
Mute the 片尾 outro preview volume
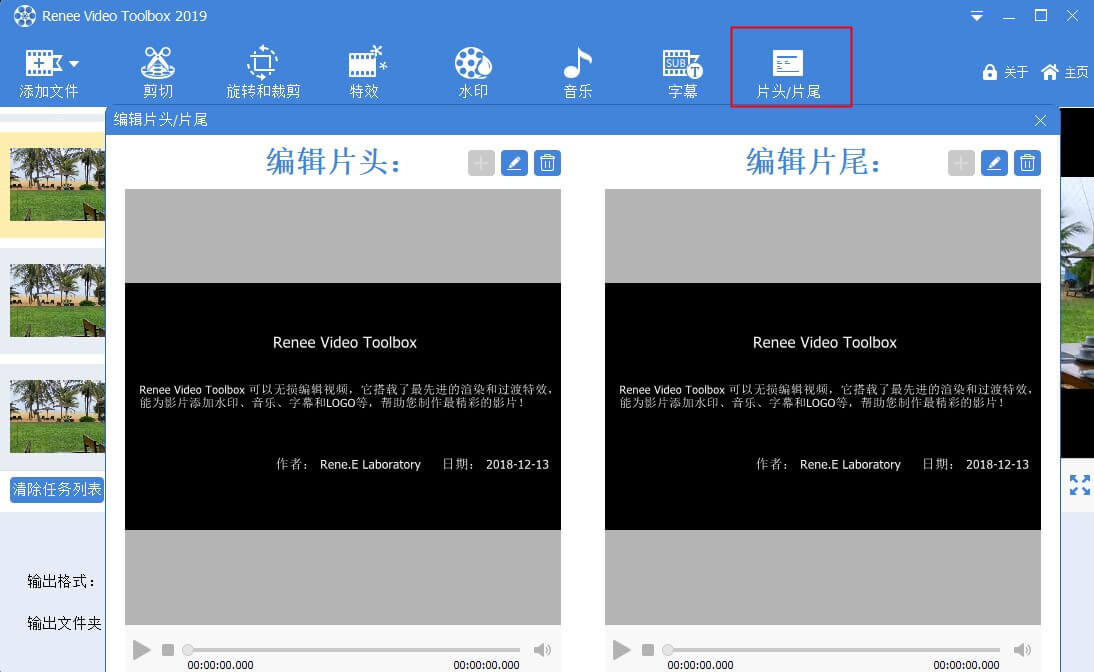point(1022,650)
